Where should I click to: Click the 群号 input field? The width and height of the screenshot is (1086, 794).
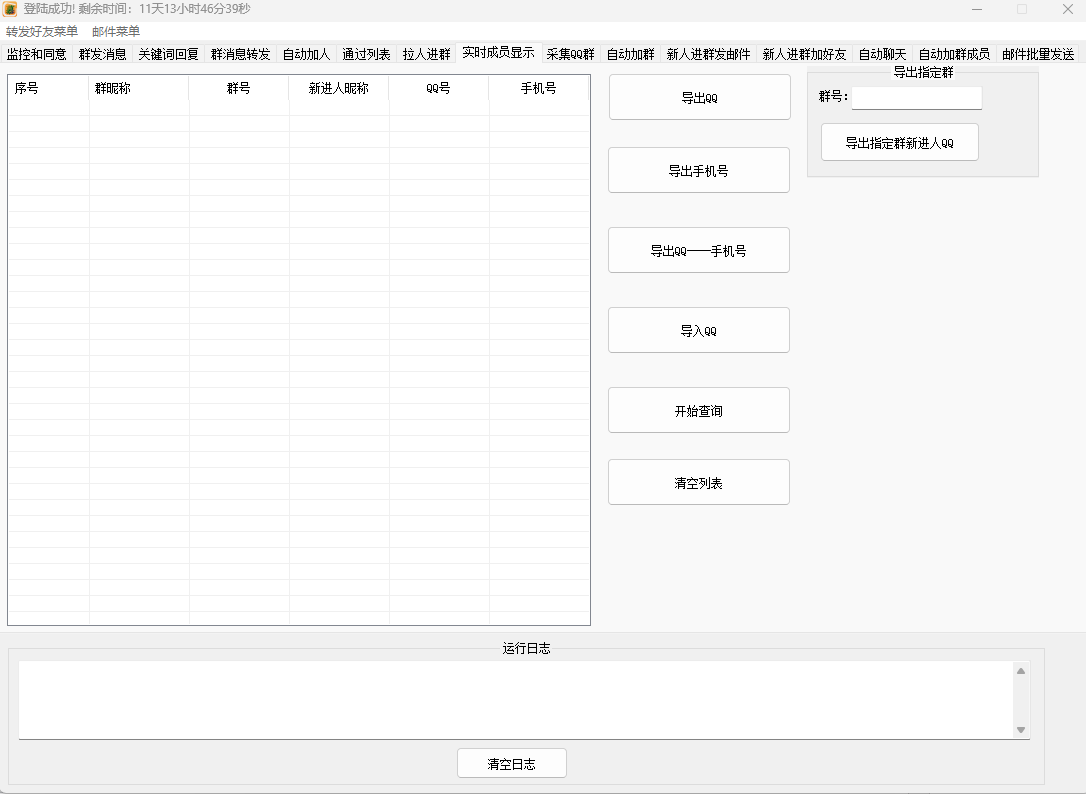pyautogui.click(x=916, y=97)
